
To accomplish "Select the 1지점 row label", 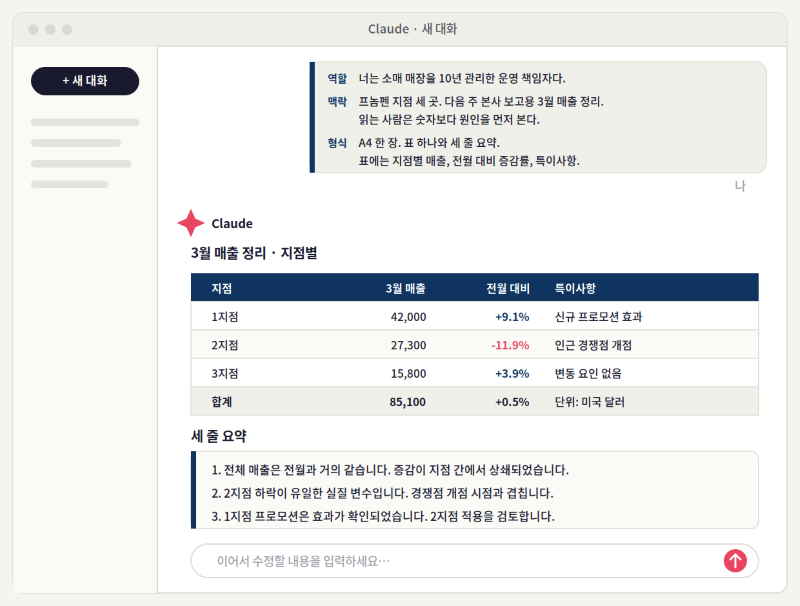I will point(225,317).
